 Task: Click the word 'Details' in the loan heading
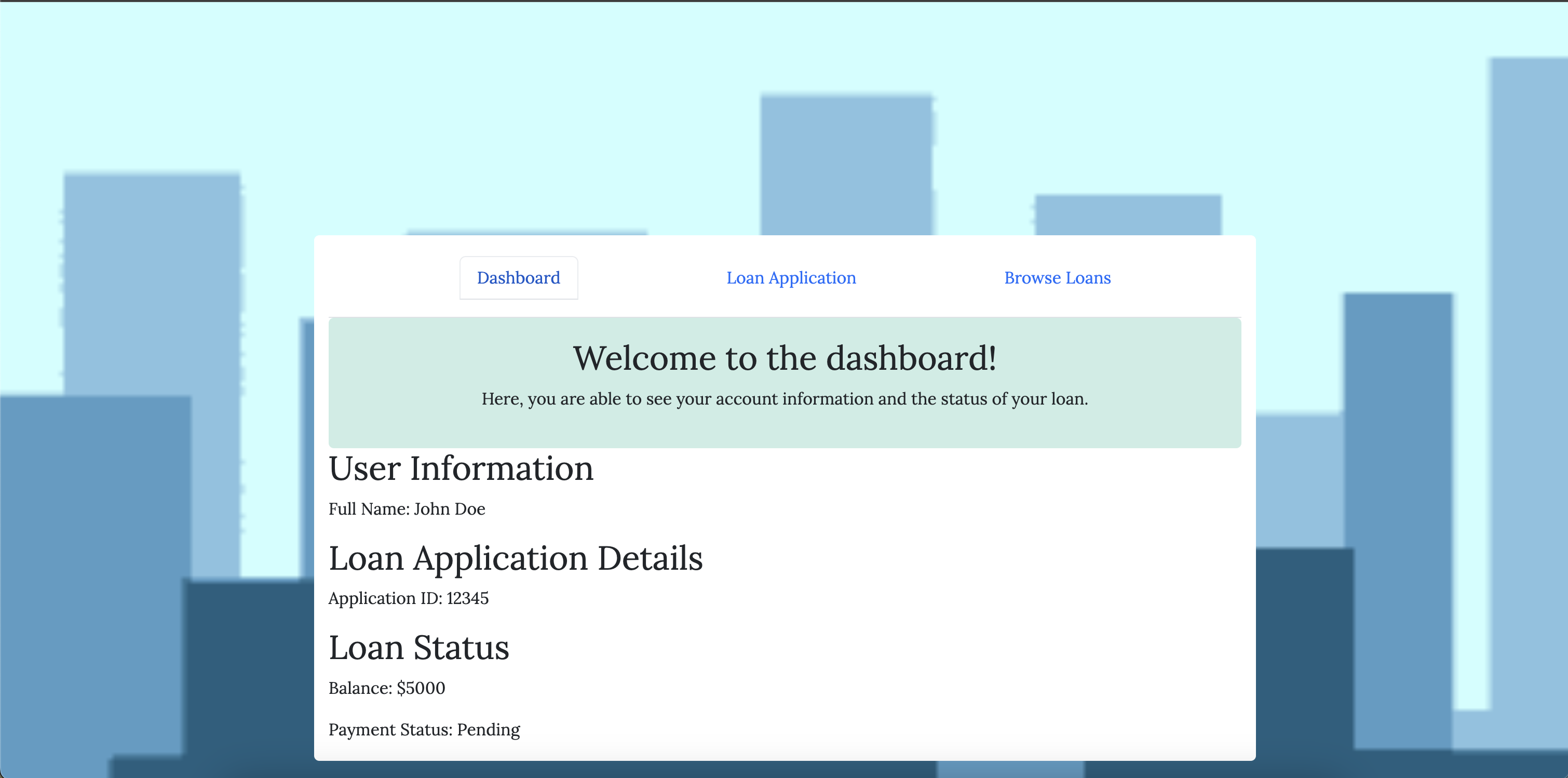click(x=650, y=558)
